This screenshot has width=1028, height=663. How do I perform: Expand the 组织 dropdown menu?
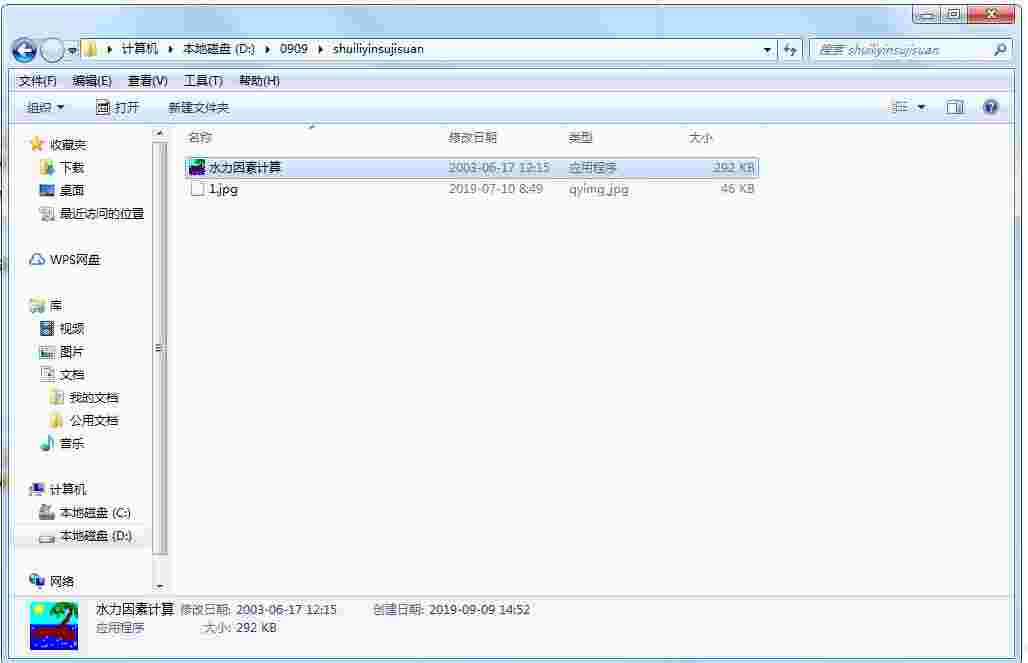coord(46,107)
